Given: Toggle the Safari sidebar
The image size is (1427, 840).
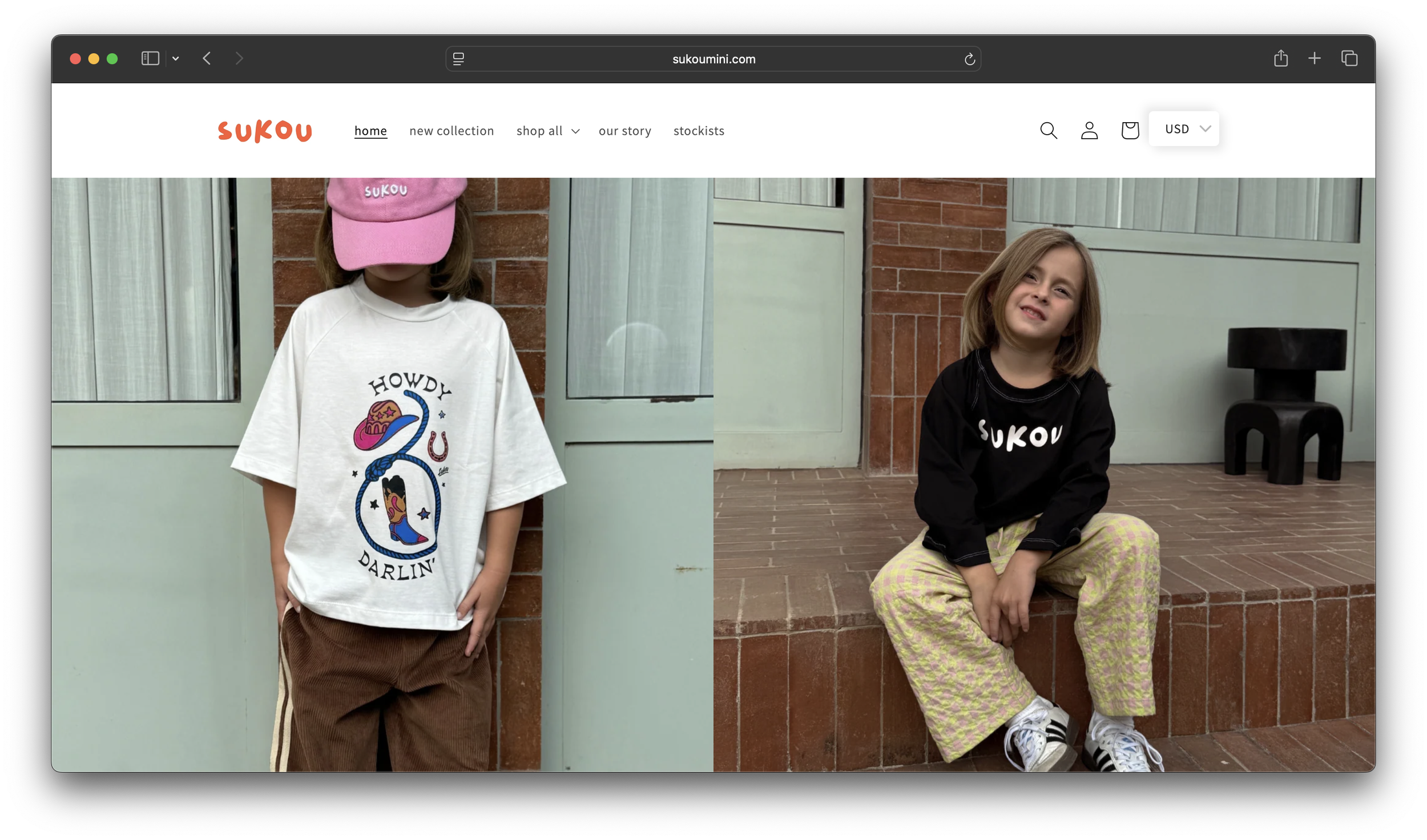Looking at the screenshot, I should coord(150,58).
